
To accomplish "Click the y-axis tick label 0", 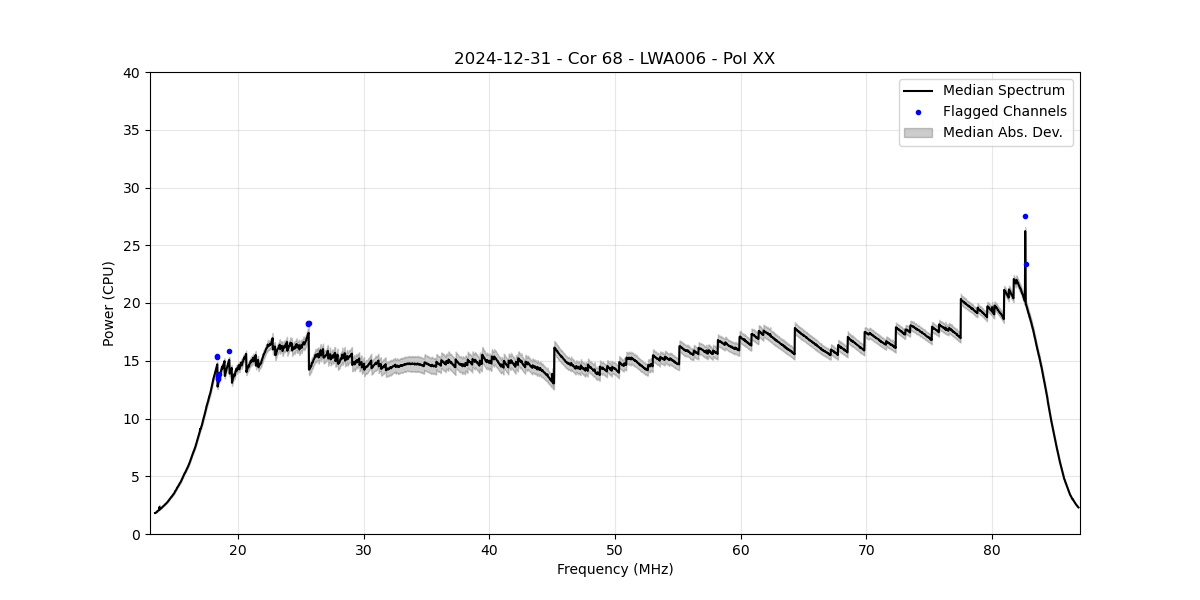I will [x=136, y=534].
